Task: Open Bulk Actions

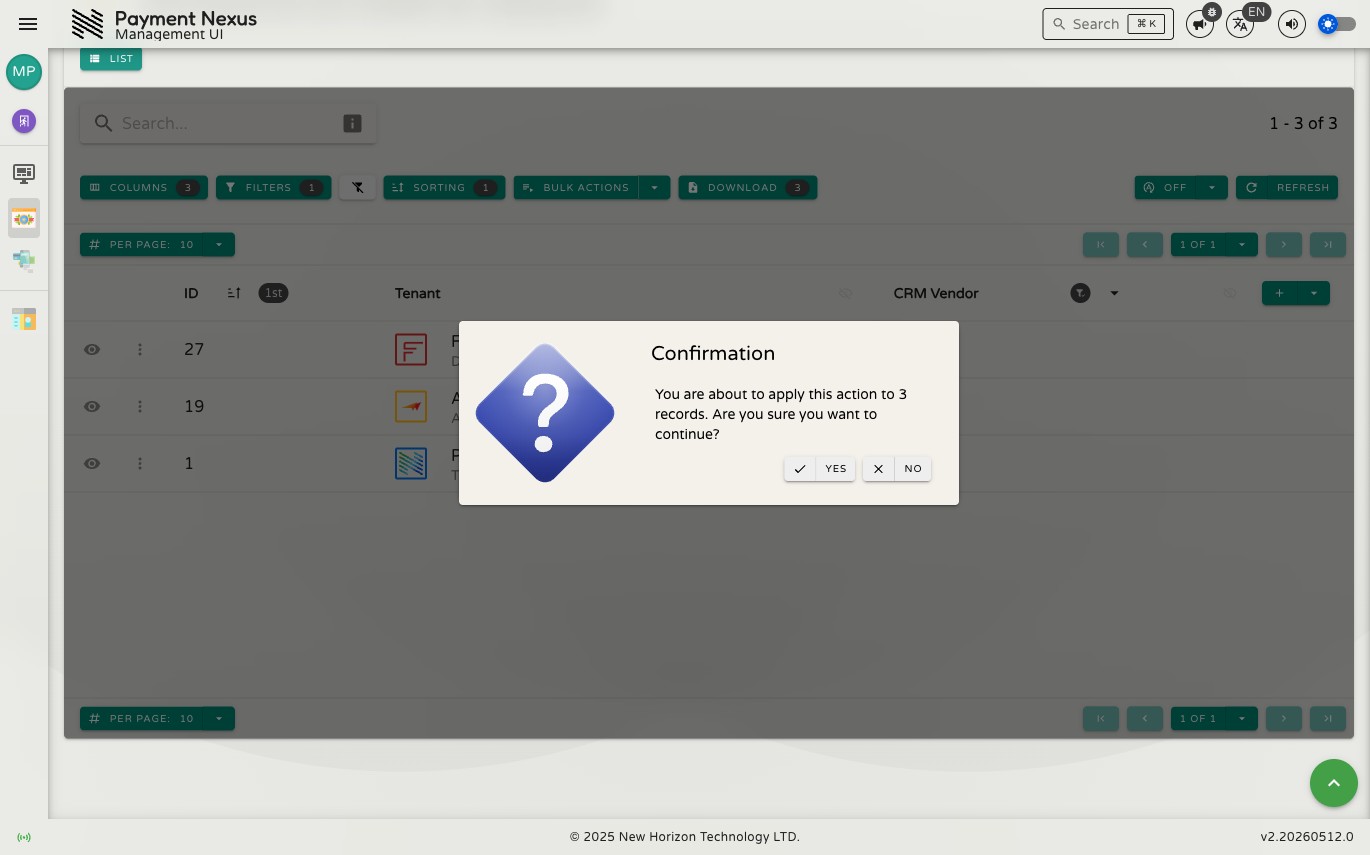Action: 576,187
